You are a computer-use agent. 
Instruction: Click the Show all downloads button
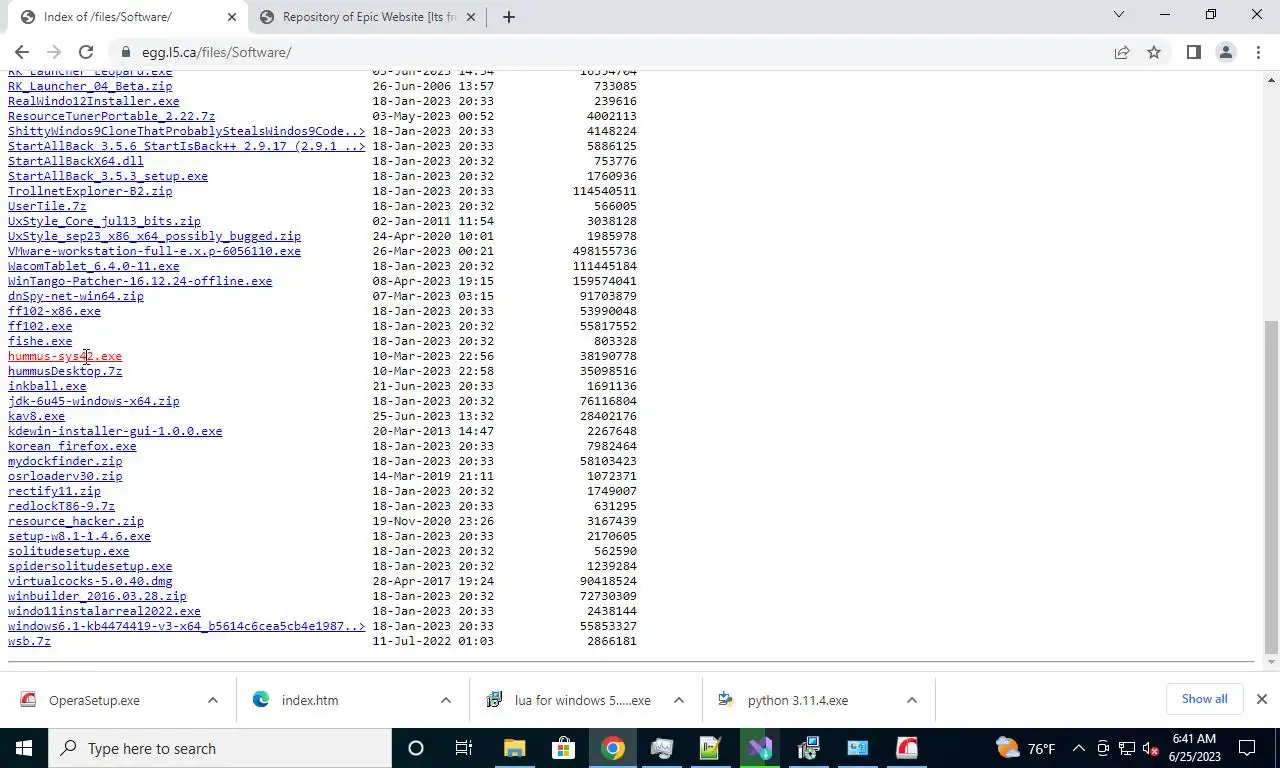tap(1204, 699)
